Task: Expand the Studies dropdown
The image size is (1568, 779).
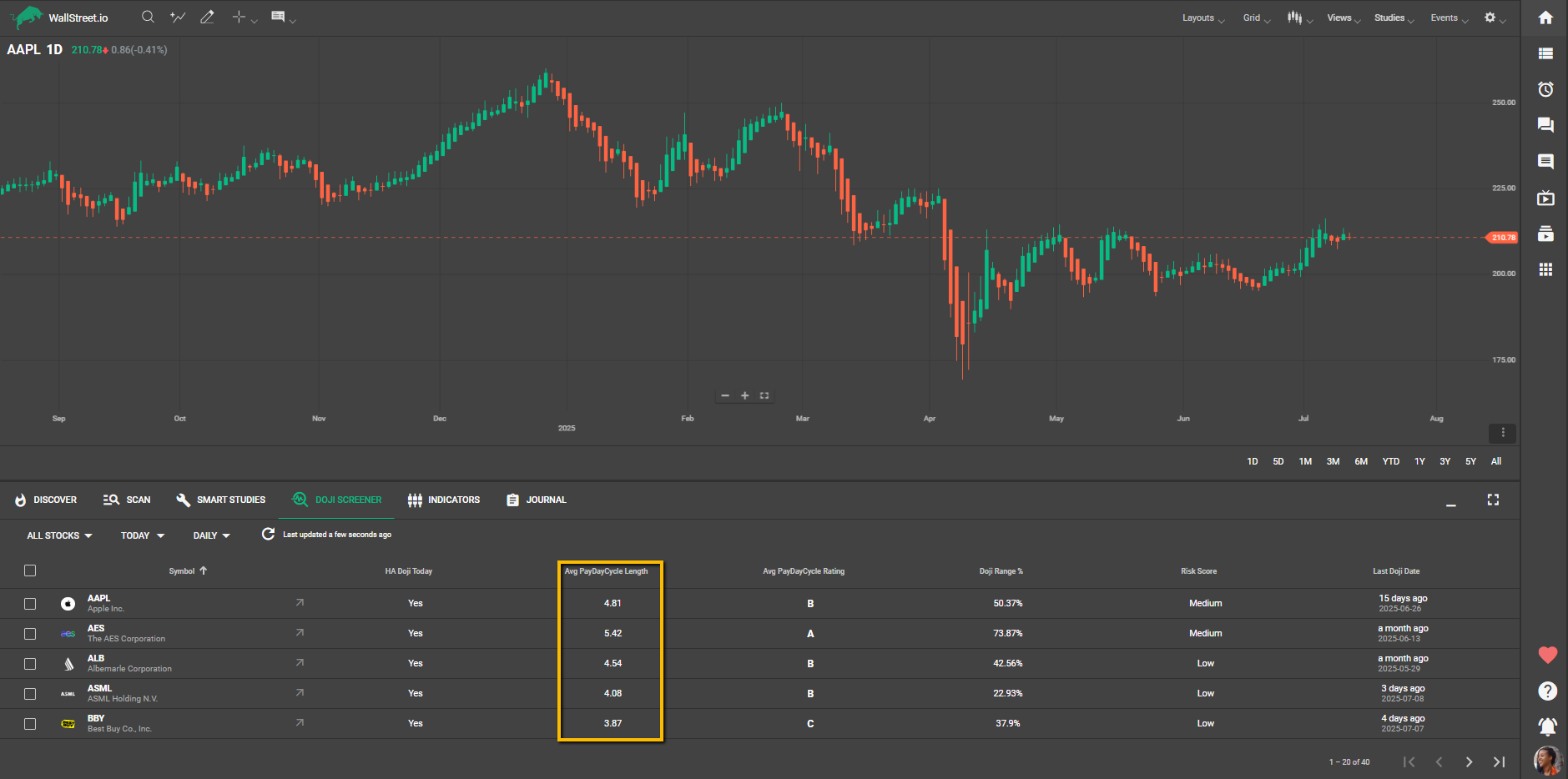Action: click(x=1394, y=18)
